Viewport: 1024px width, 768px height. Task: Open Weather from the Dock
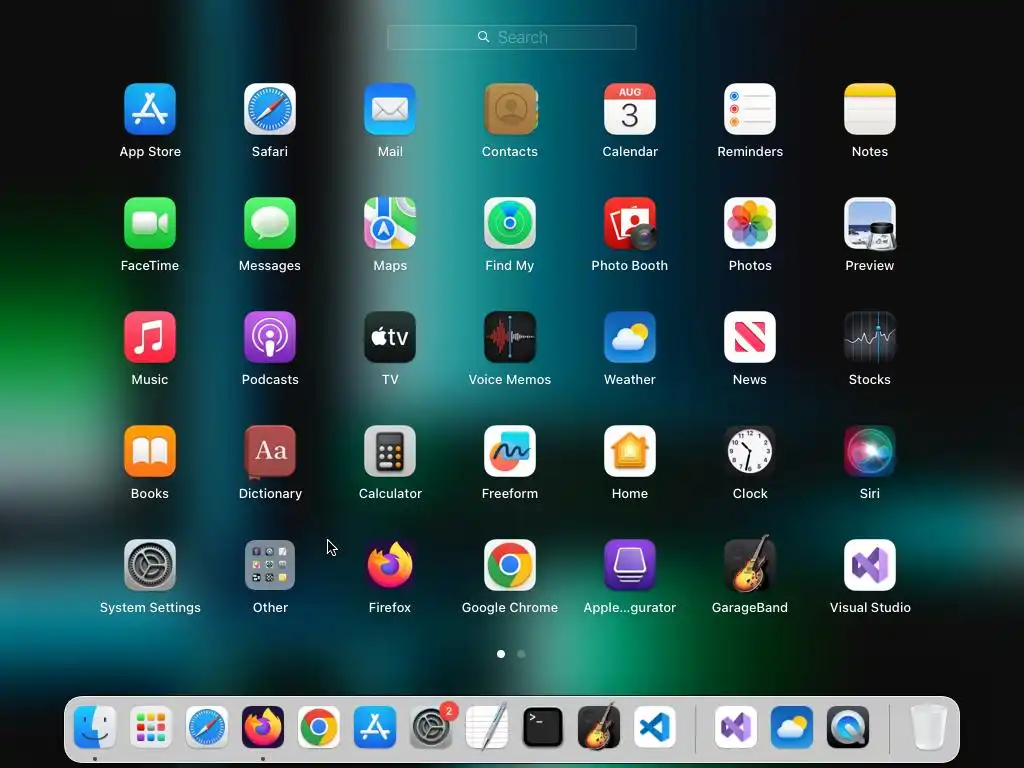pyautogui.click(x=792, y=727)
